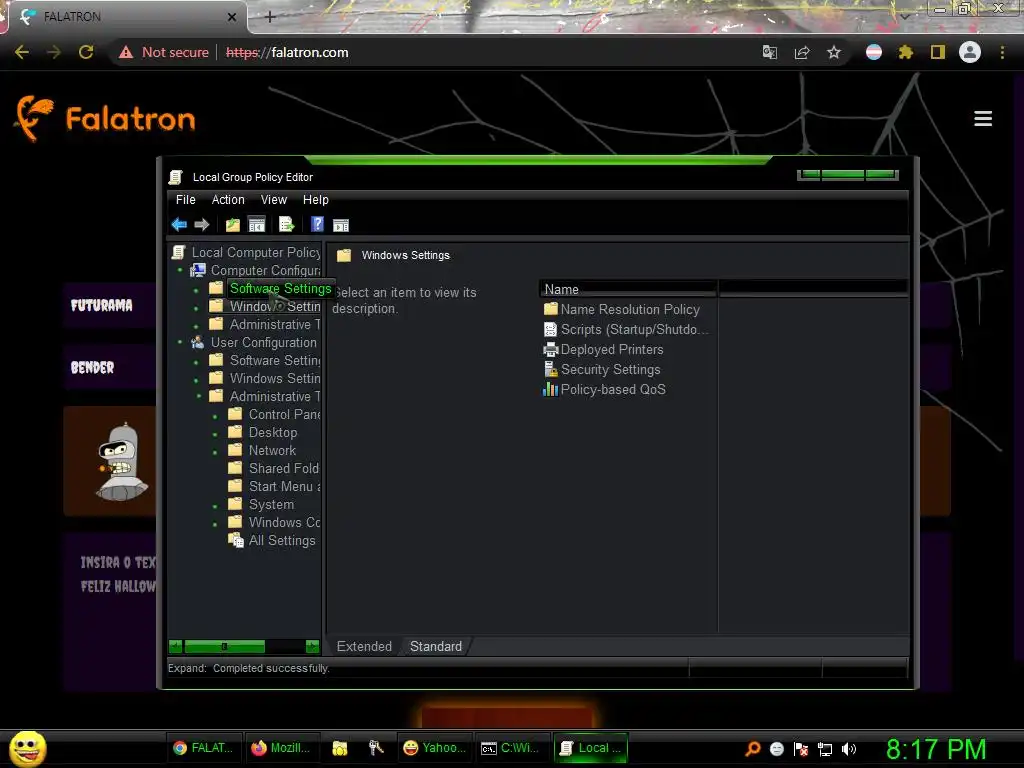Select the FALATRON browser tab

coord(125,17)
